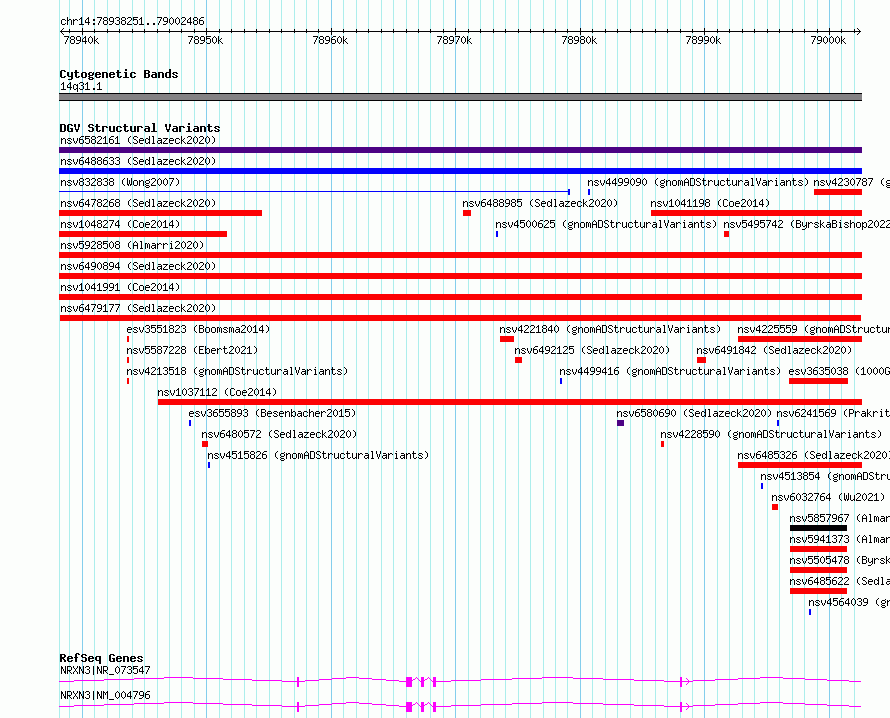Select nsv6485622 variant label
890x718 pixels.
click(x=839, y=581)
